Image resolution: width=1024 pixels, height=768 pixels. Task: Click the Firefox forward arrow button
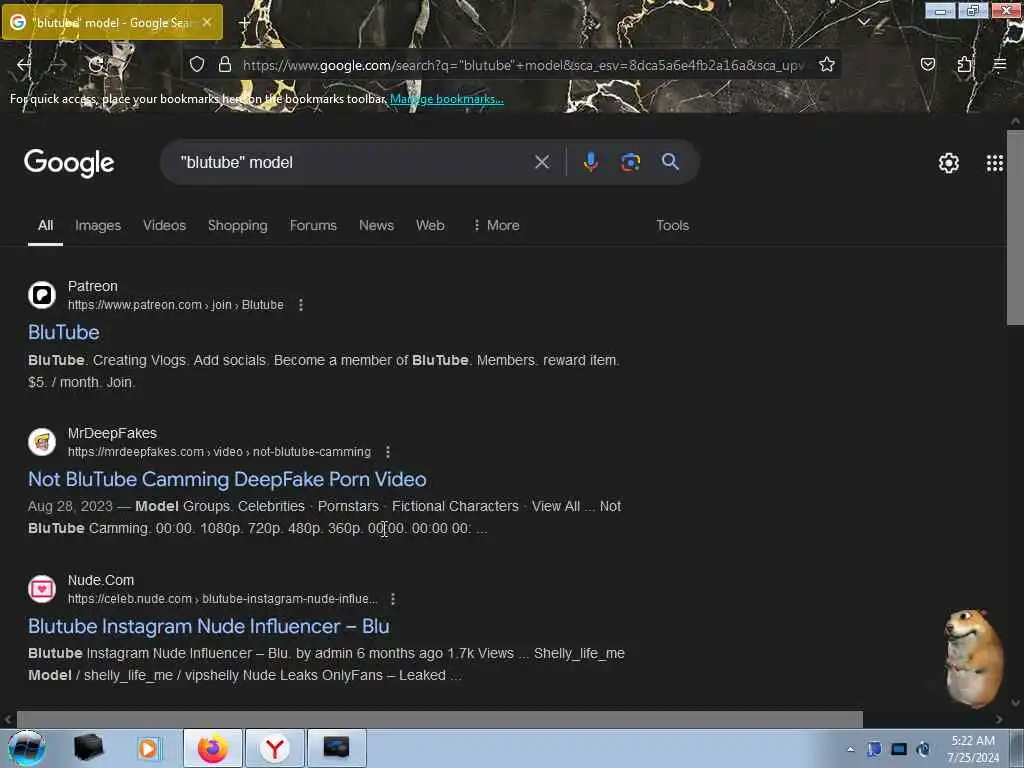(x=60, y=64)
